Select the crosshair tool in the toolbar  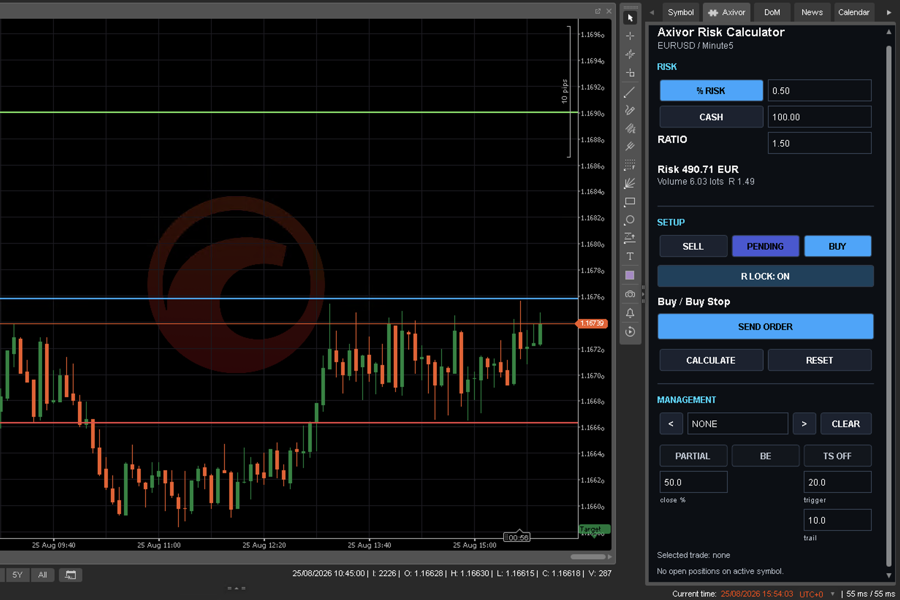(630, 36)
